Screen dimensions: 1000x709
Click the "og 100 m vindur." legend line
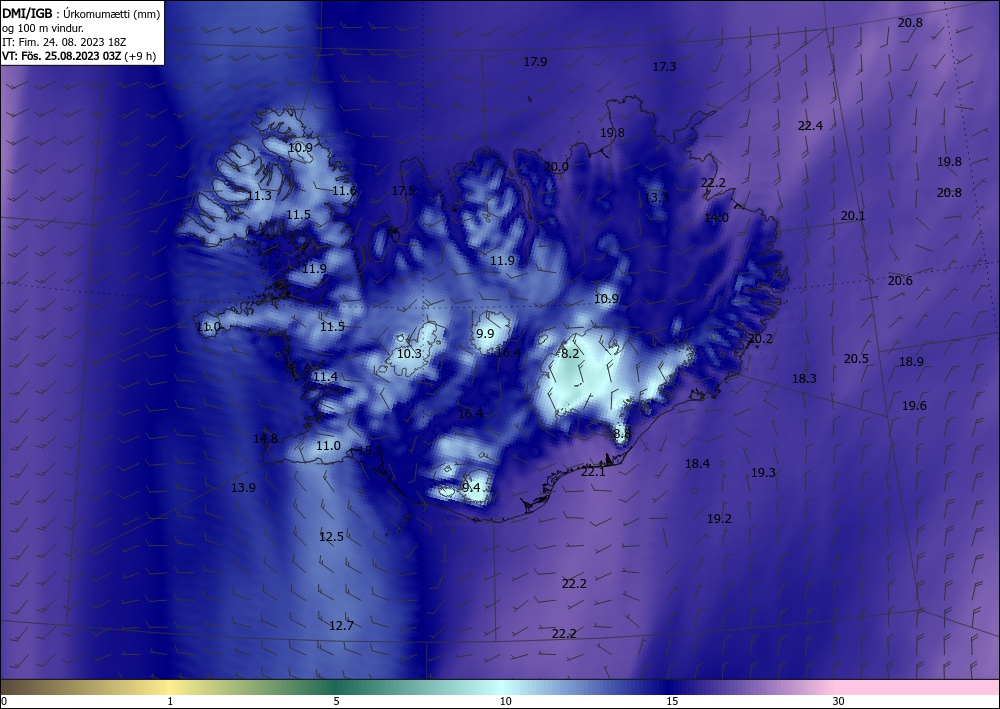click(43, 28)
